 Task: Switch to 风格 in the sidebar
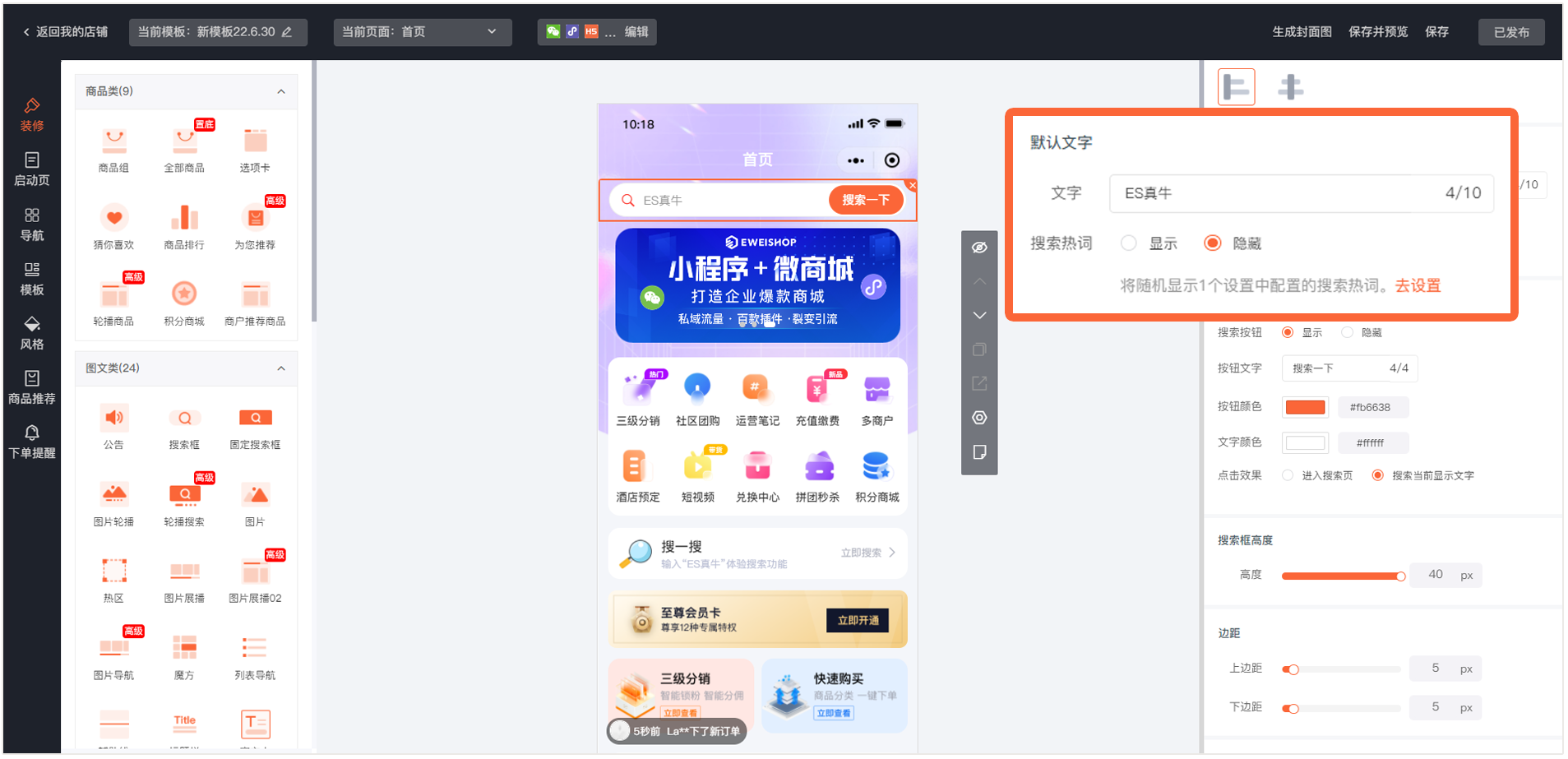pos(32,332)
